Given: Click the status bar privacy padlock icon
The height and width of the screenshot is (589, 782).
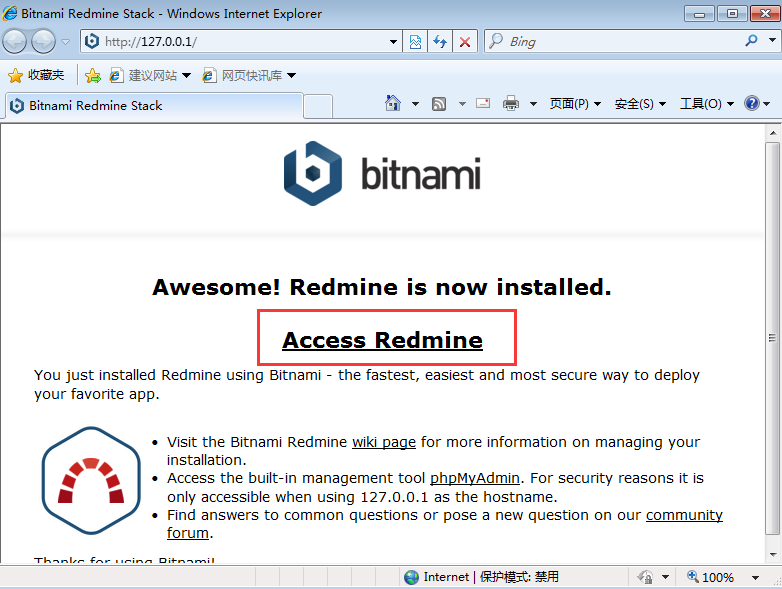Looking at the screenshot, I should coord(645,577).
